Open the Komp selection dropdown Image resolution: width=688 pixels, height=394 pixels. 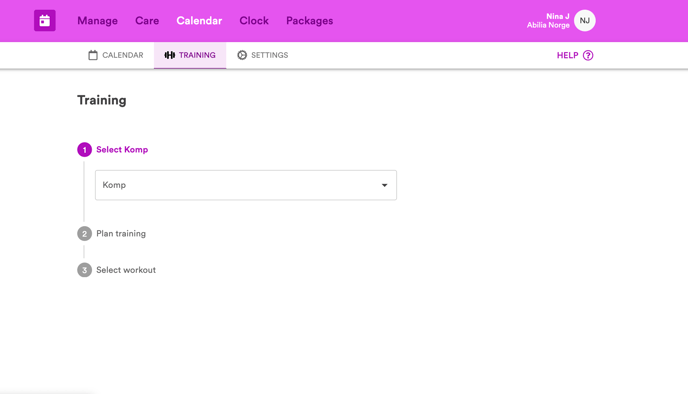246,185
